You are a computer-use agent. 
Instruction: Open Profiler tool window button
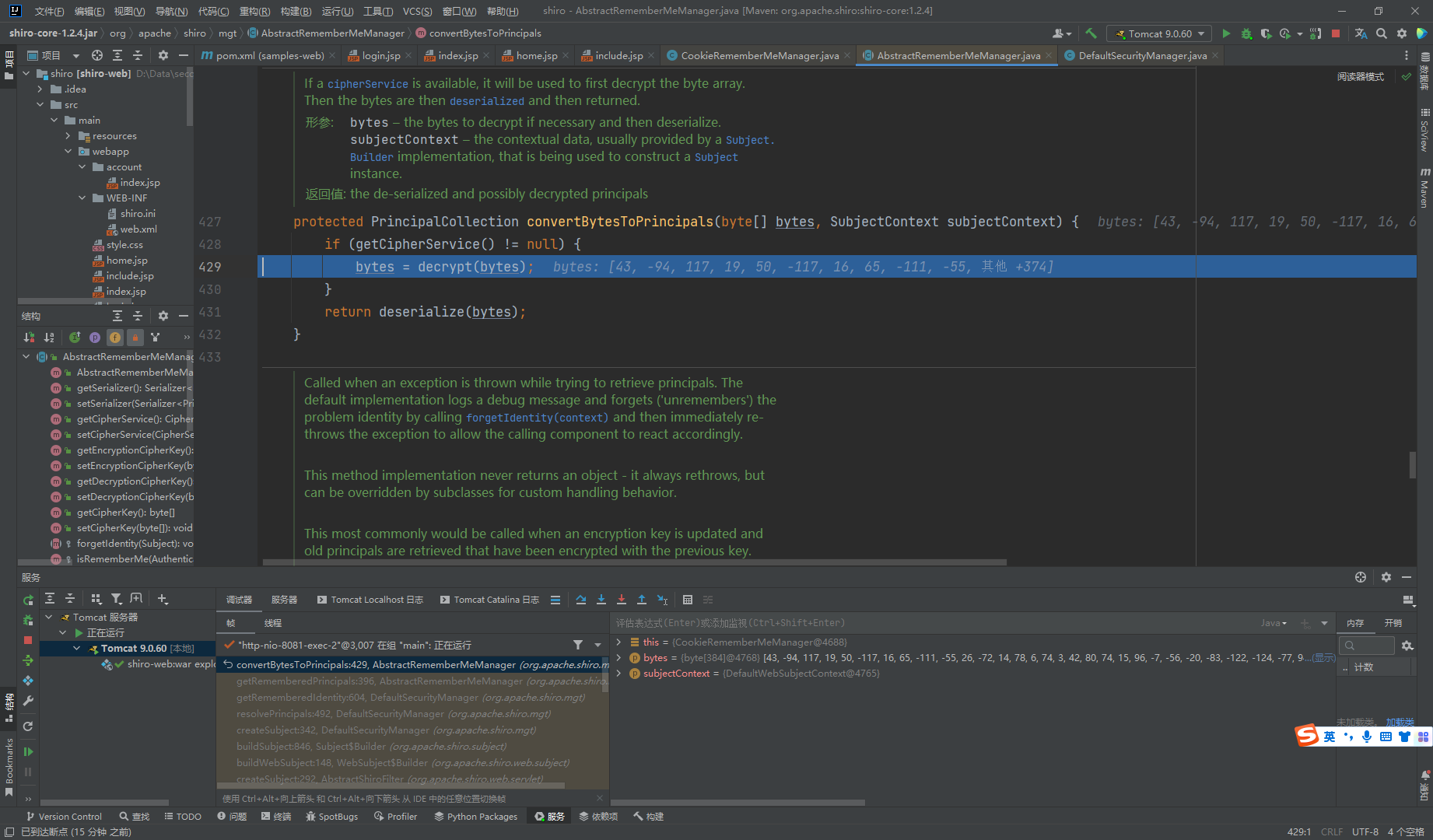click(395, 816)
